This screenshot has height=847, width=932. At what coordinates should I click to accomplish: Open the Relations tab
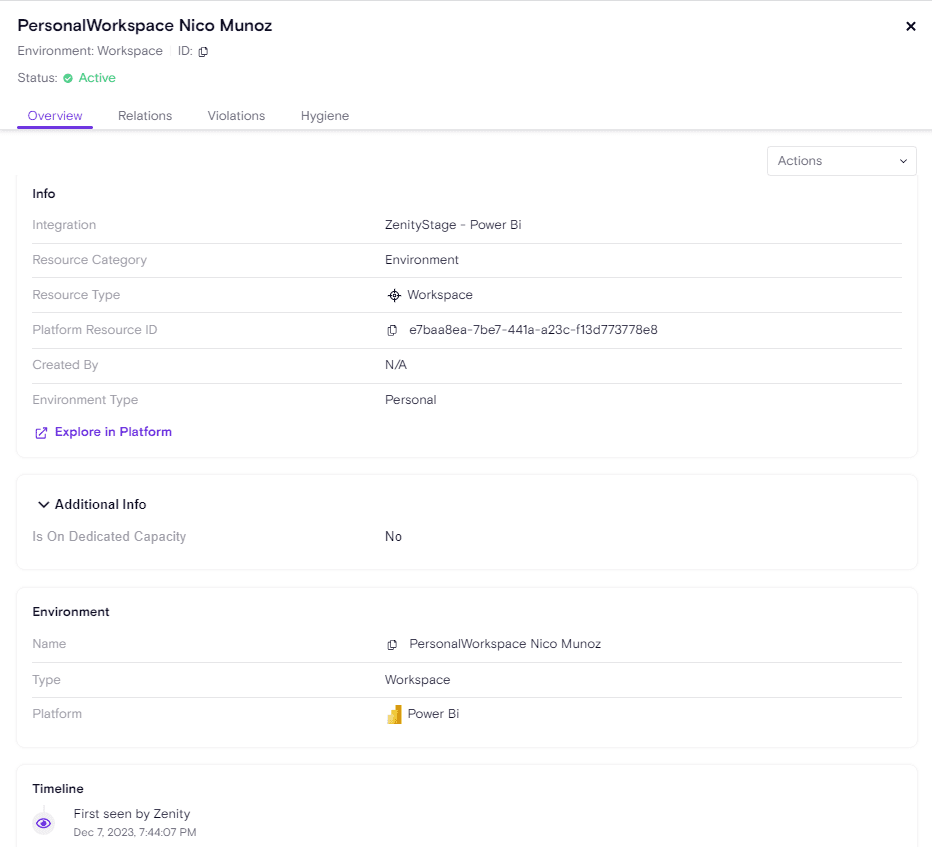[x=145, y=116]
